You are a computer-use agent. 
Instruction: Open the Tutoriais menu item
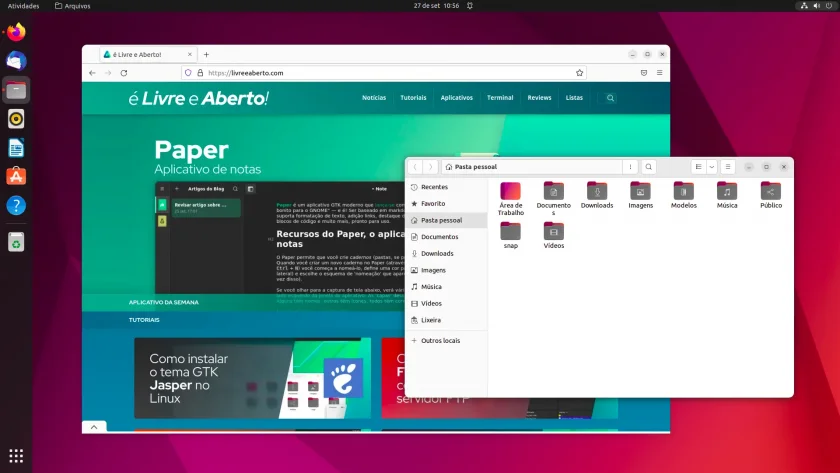click(x=413, y=98)
